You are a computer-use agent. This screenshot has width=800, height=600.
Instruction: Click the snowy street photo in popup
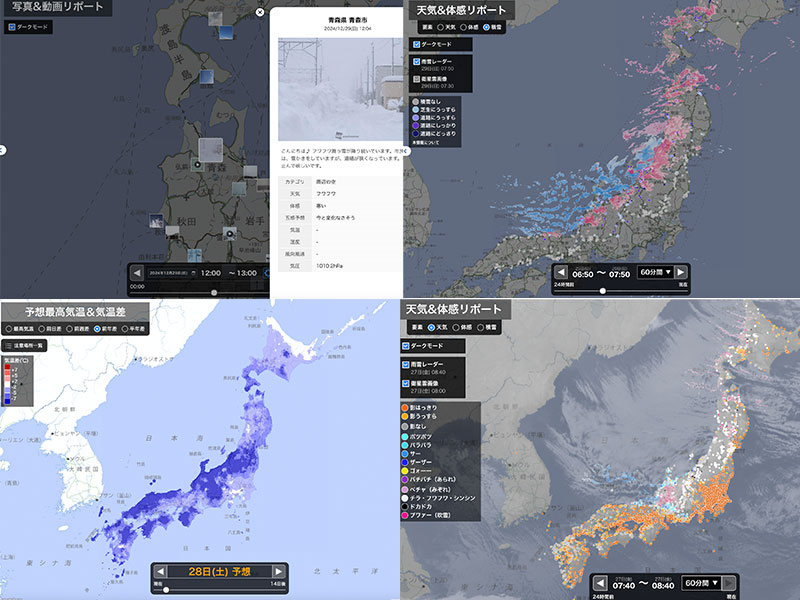(336, 89)
